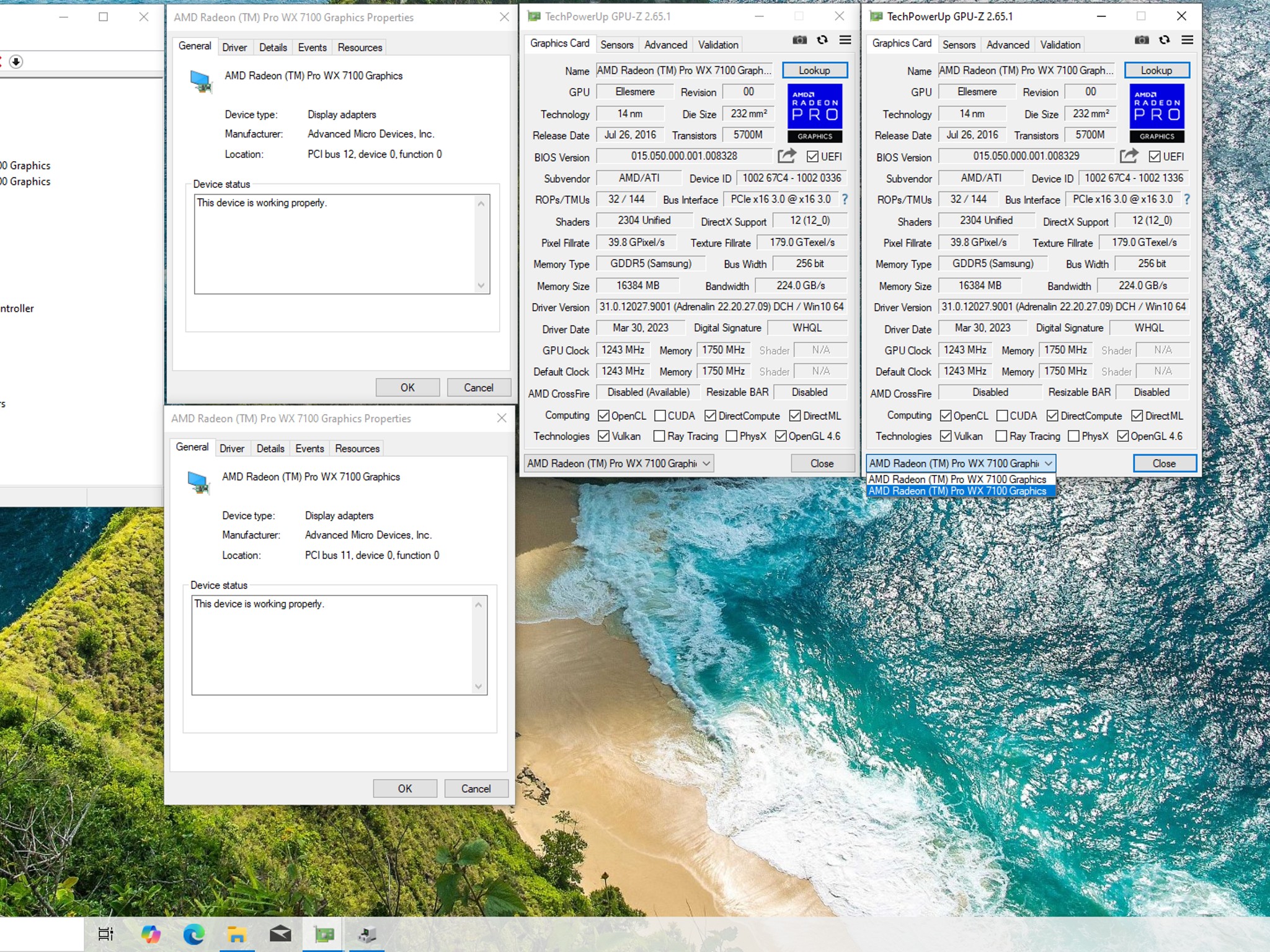The width and height of the screenshot is (1270, 952).
Task: Click the Lookup button in right GPU-Z window
Action: click(1156, 70)
